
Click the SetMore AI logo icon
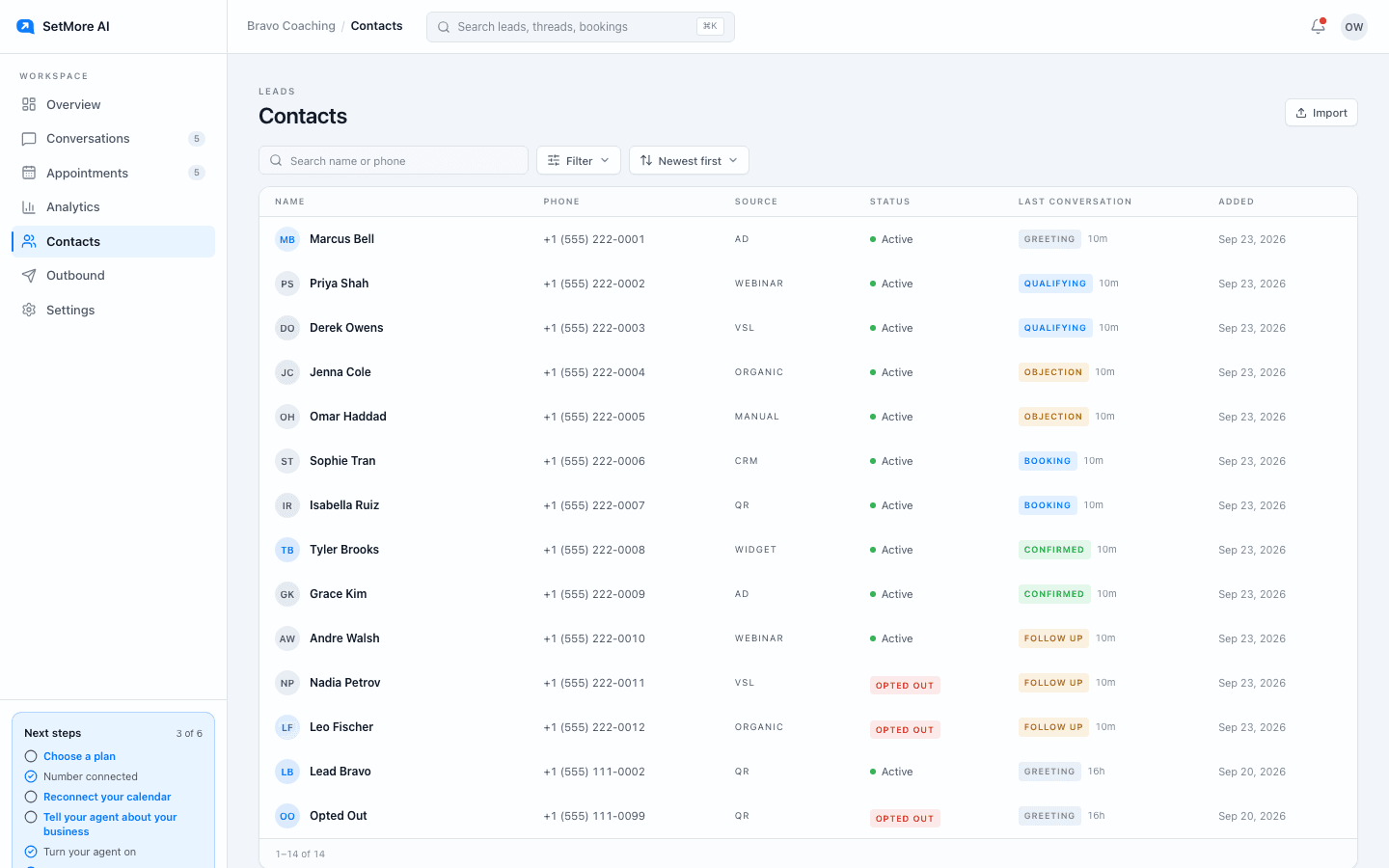click(x=25, y=26)
